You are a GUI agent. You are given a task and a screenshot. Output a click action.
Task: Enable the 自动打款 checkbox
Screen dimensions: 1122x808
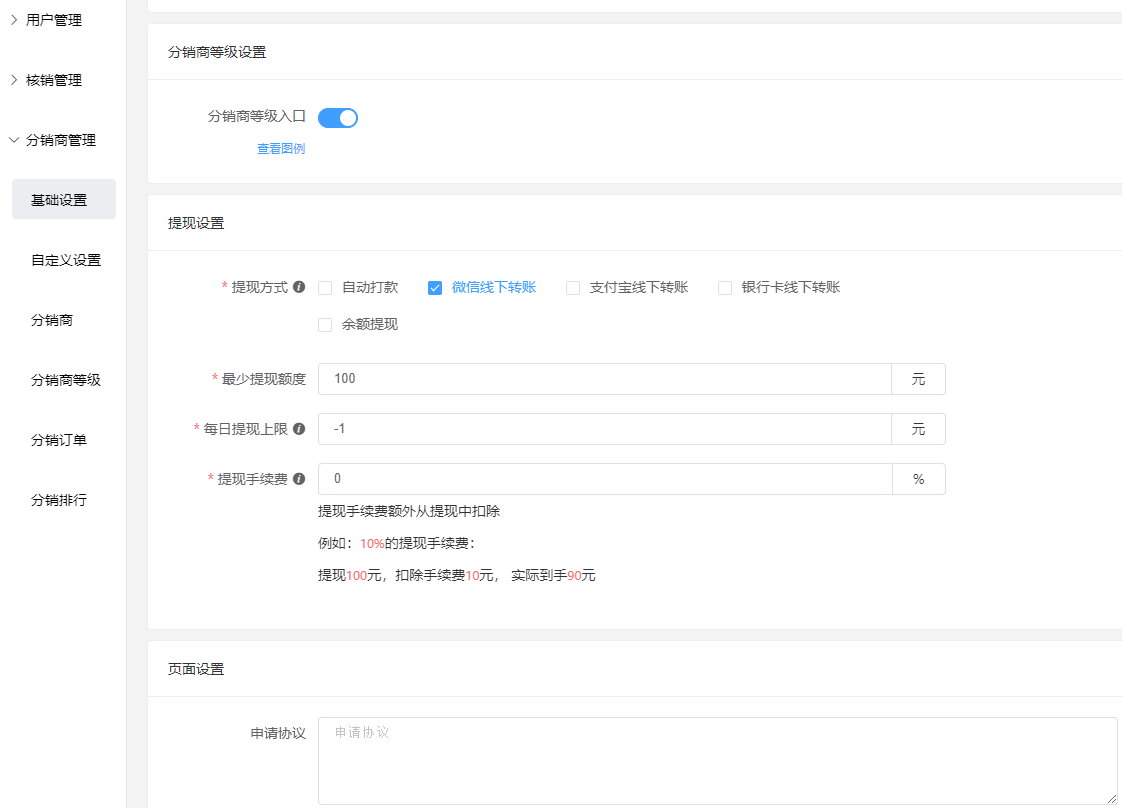click(325, 288)
